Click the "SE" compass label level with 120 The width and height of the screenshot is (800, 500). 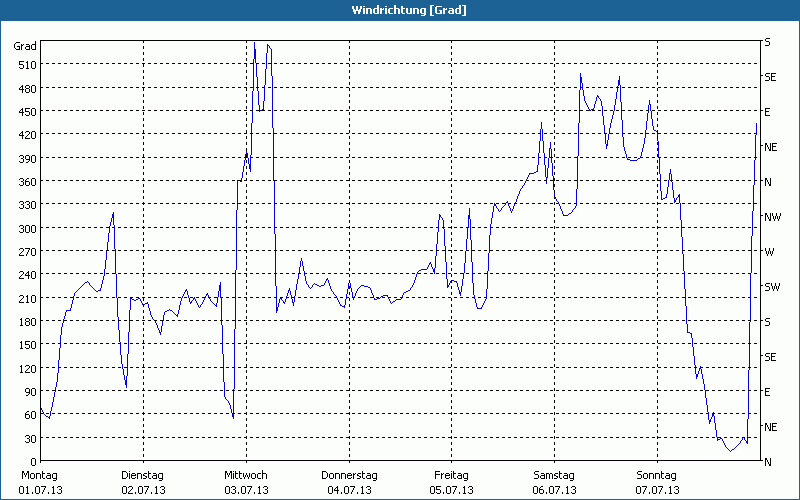(770, 357)
